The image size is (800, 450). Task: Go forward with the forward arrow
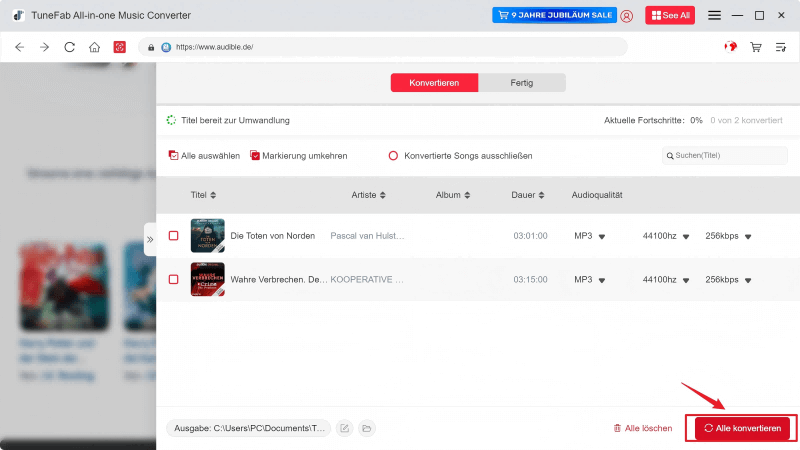44,47
